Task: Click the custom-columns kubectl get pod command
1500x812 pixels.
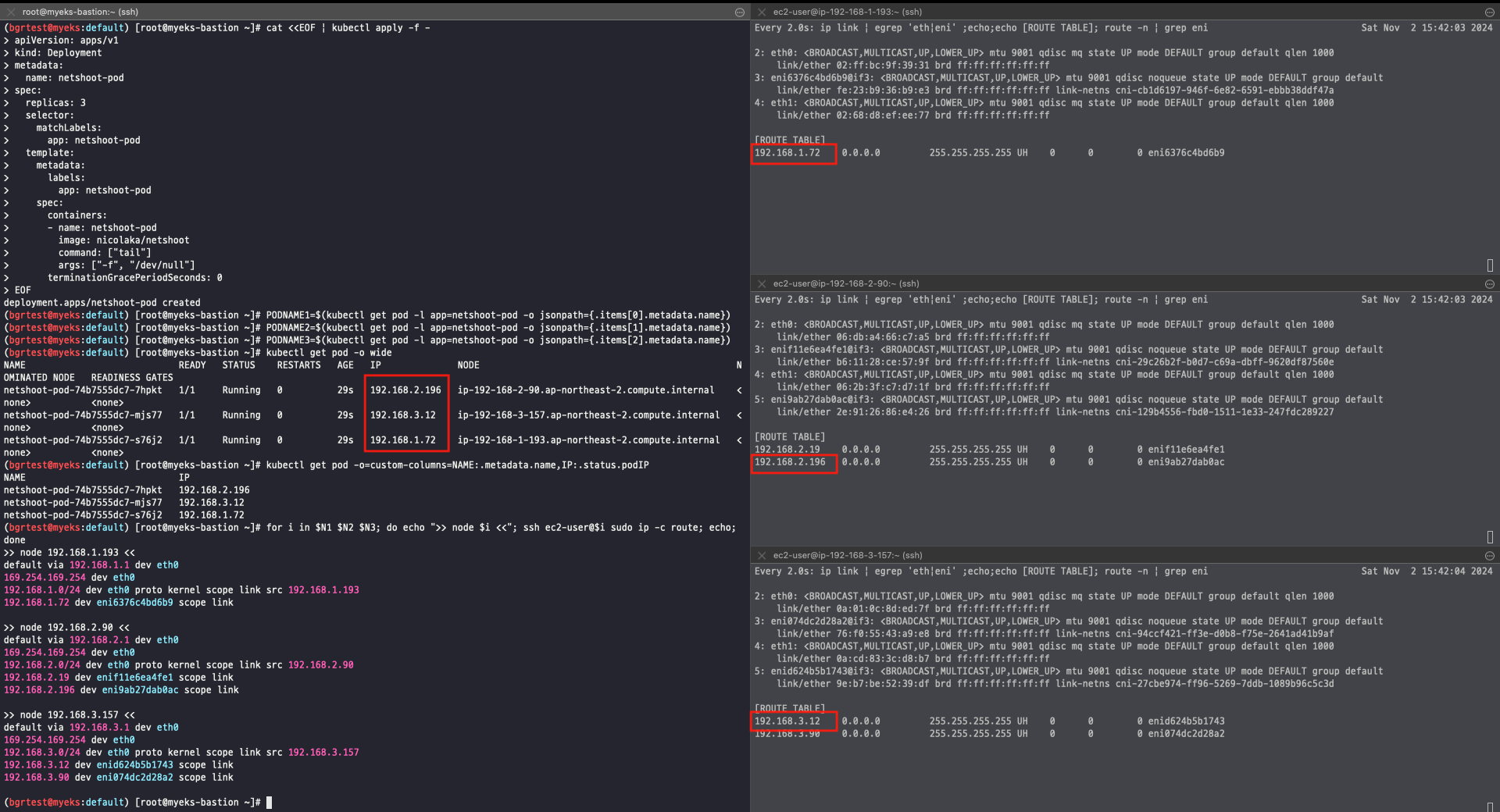Action: [x=457, y=465]
